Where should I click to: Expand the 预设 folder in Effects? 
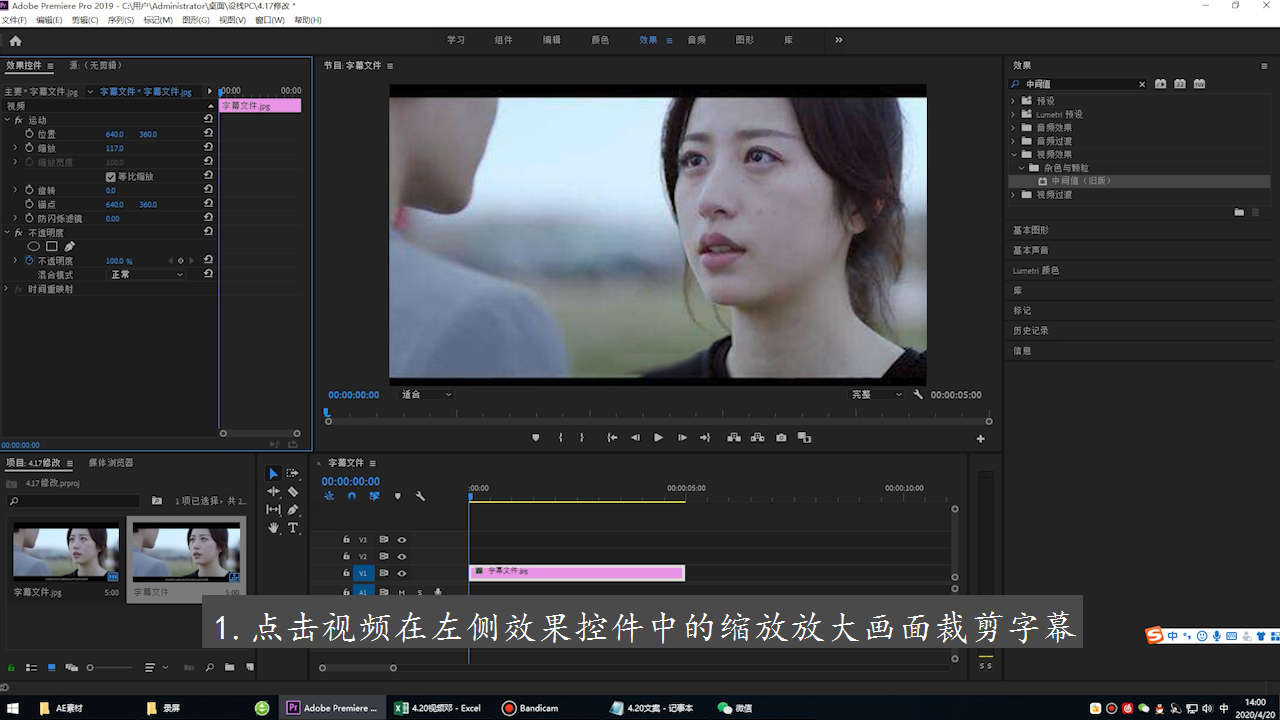[1013, 101]
